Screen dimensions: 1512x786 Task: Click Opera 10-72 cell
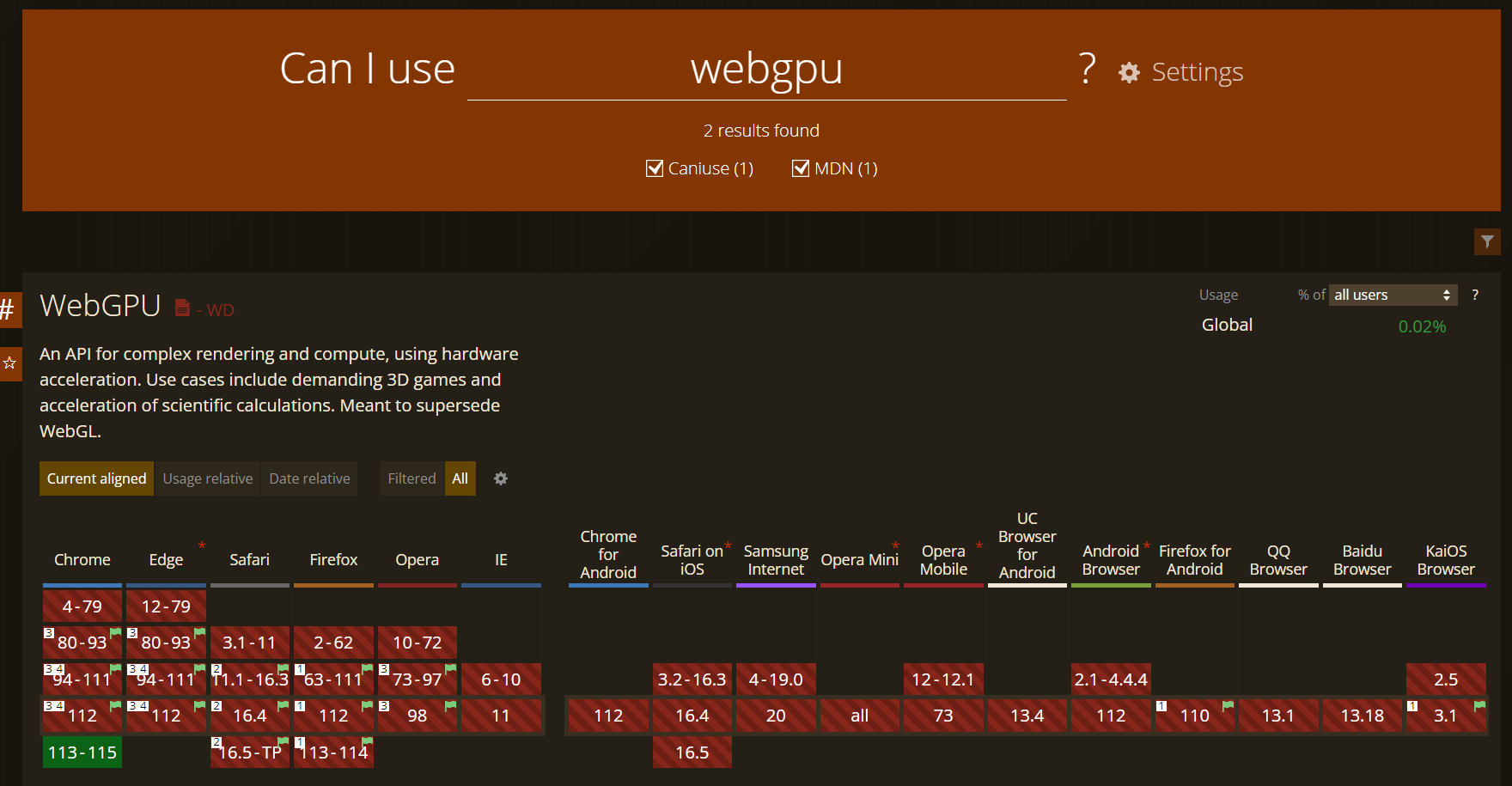tap(418, 643)
